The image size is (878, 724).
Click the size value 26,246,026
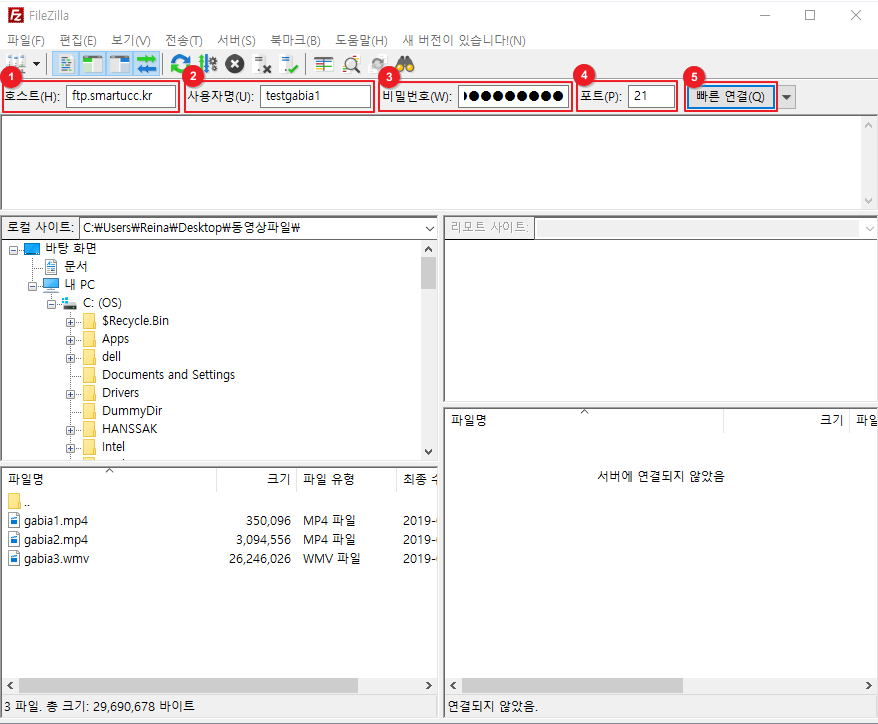tap(260, 559)
